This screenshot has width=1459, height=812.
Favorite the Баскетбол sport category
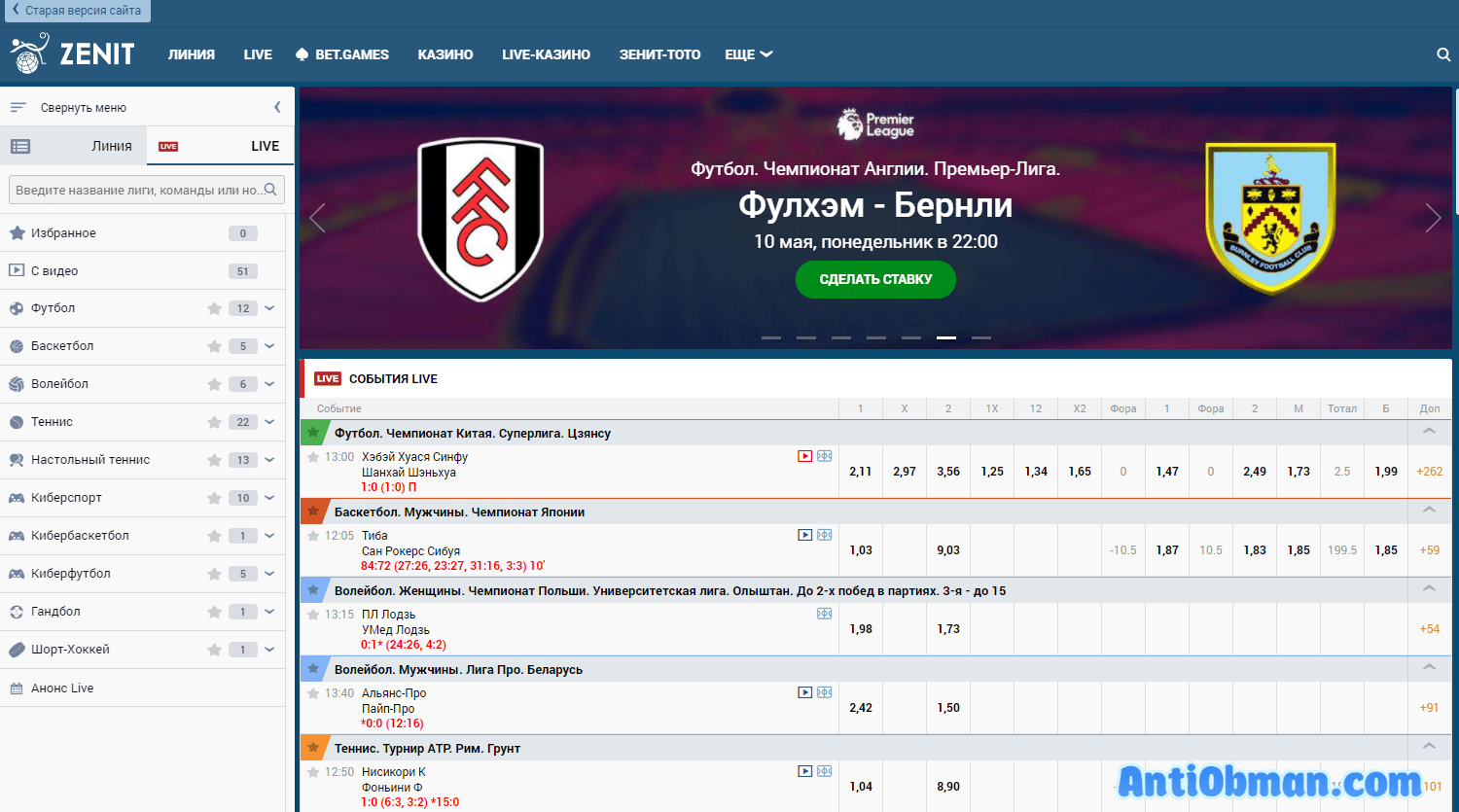[214, 346]
